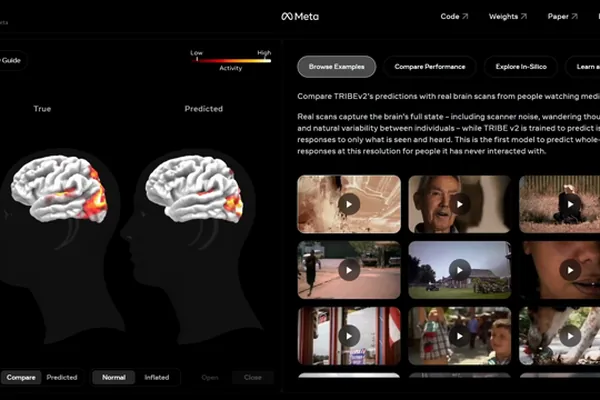Open the Paper link
This screenshot has width=600, height=400.
click(562, 16)
